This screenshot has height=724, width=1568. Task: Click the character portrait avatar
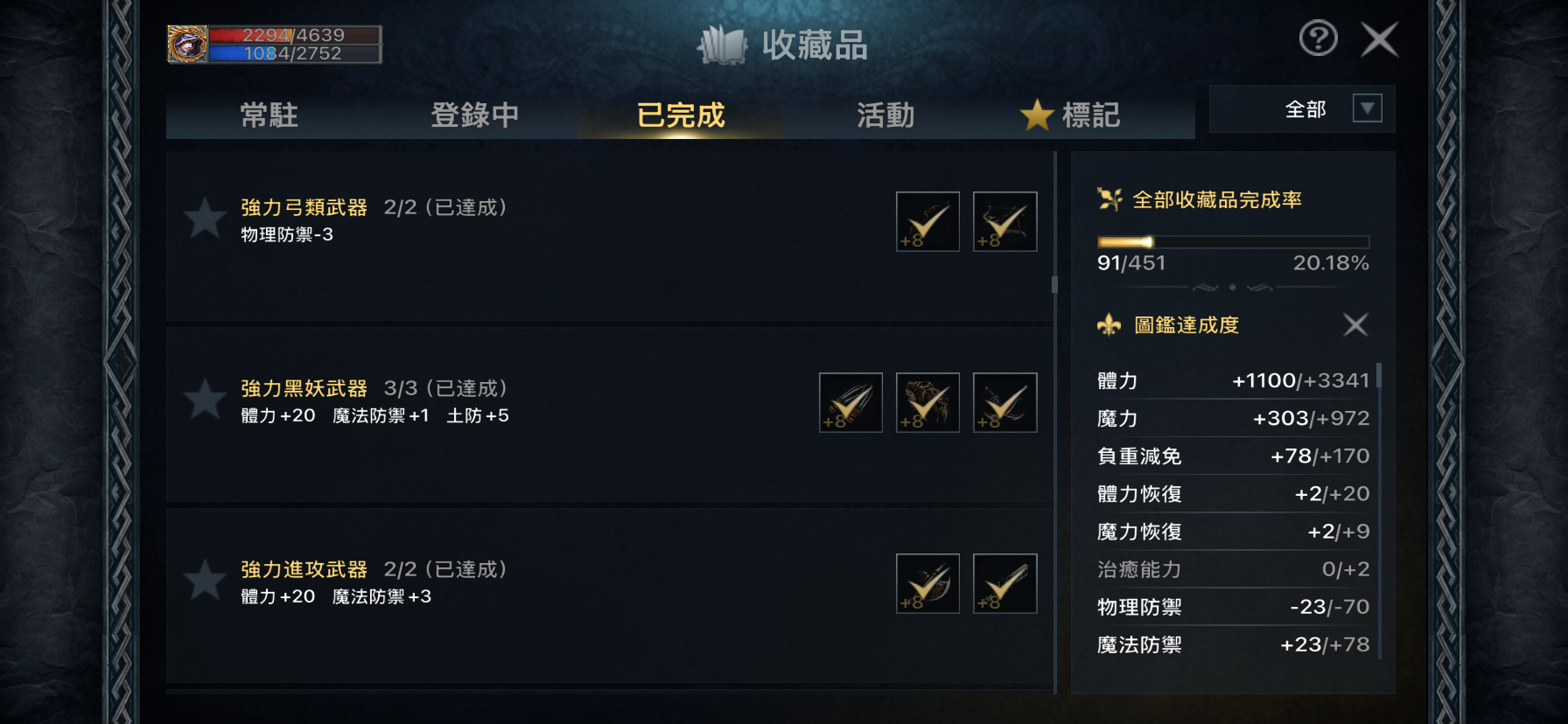(187, 44)
